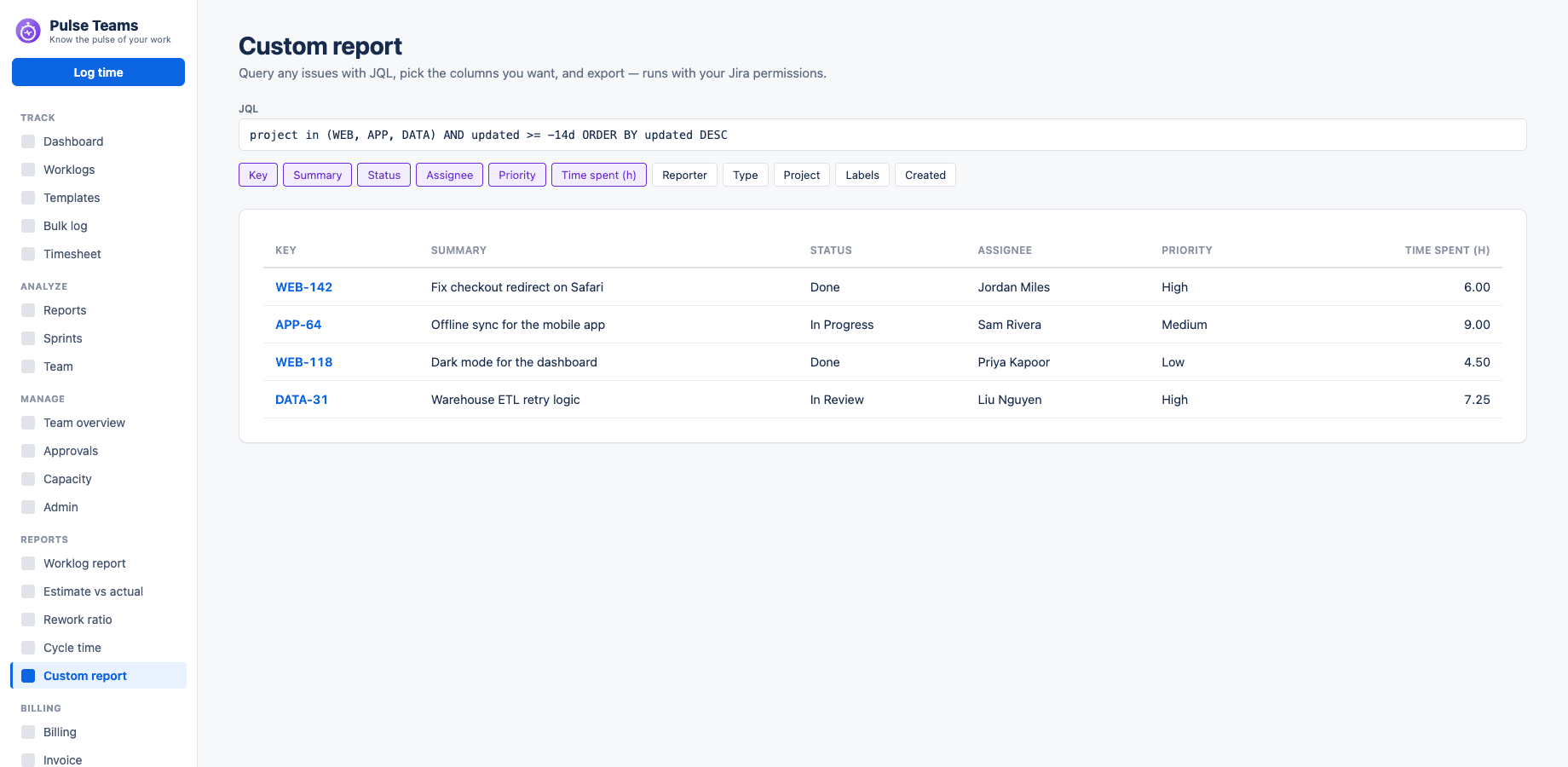Click assignee 'Priya Kapoor'
The image size is (1568, 767).
1013,362
